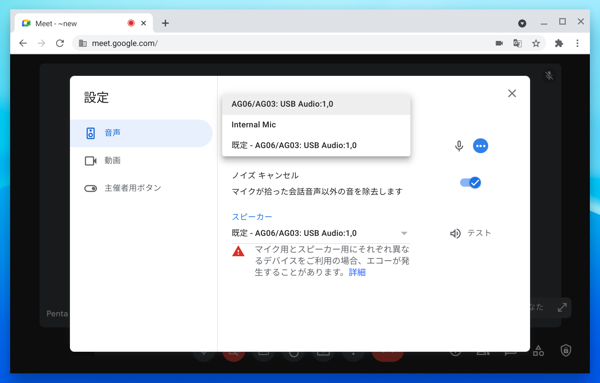Click the toggle icon in 主催者用ボタン tab
Image resolution: width=600 pixels, height=383 pixels.
pyautogui.click(x=91, y=189)
